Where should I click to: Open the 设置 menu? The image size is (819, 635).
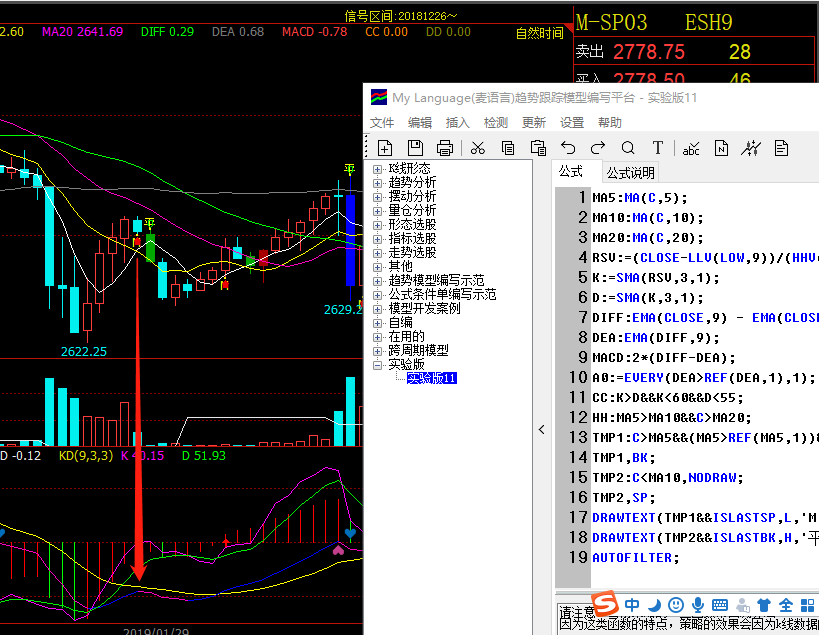(x=572, y=122)
